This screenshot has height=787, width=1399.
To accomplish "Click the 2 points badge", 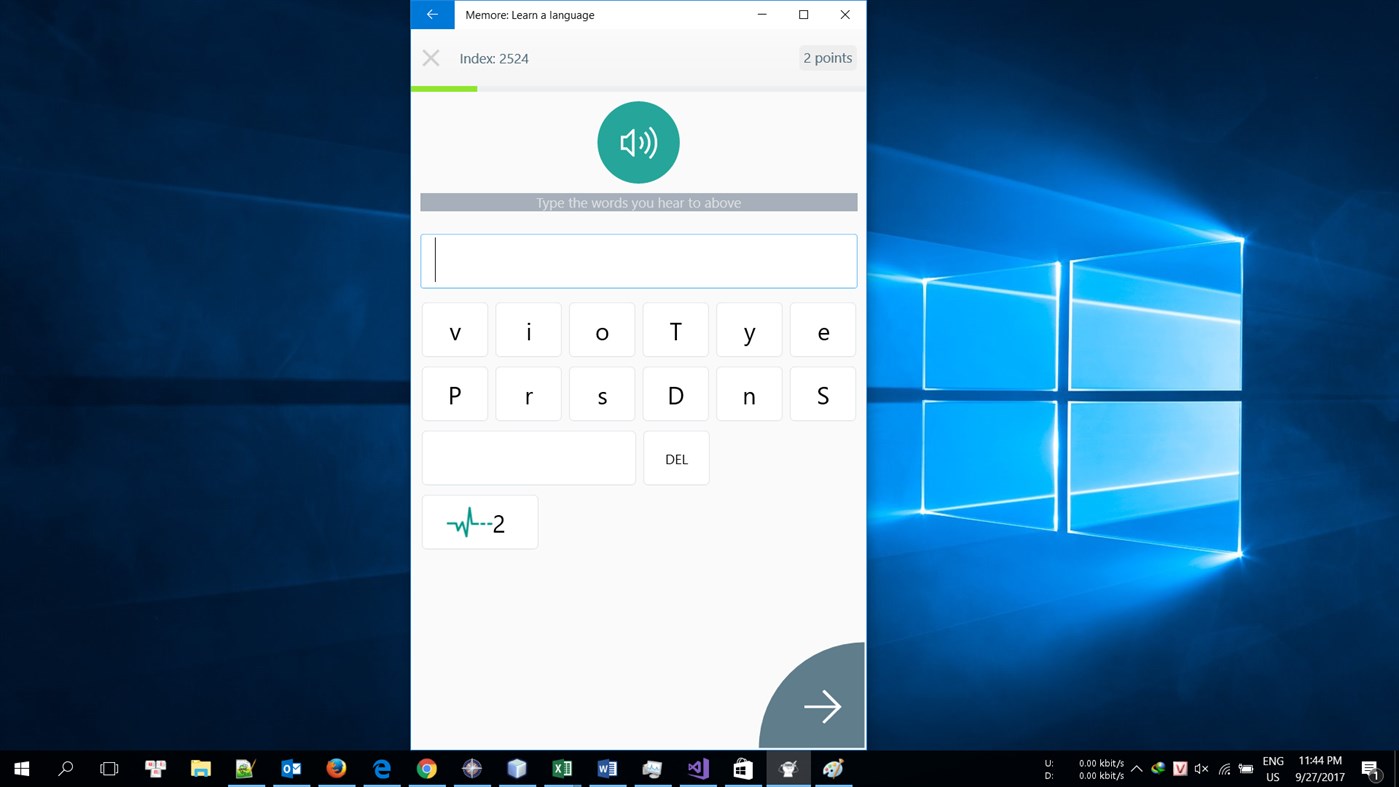I will point(826,57).
